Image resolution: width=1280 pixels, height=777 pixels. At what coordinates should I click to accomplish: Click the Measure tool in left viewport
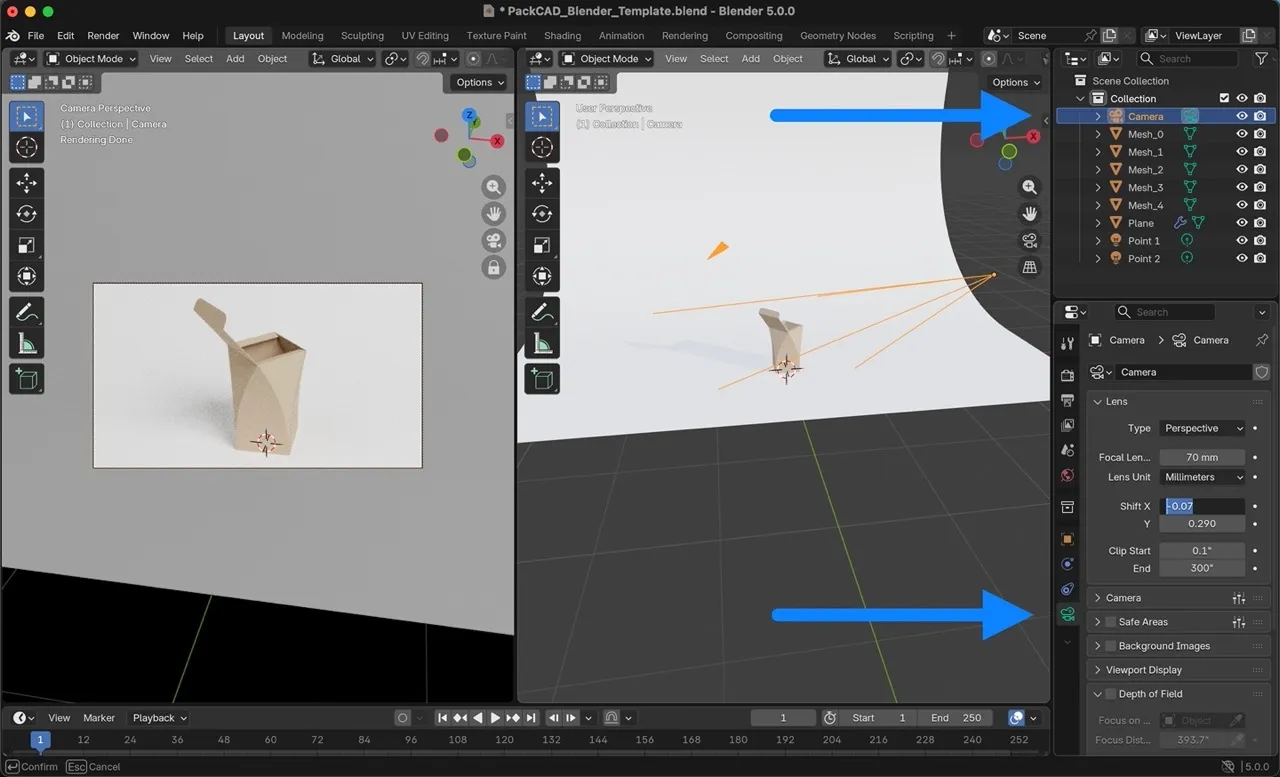point(27,344)
